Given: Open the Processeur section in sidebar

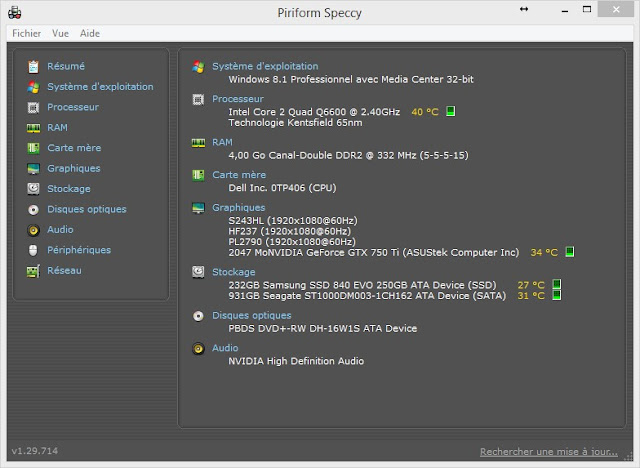Looking at the screenshot, I should [73, 107].
